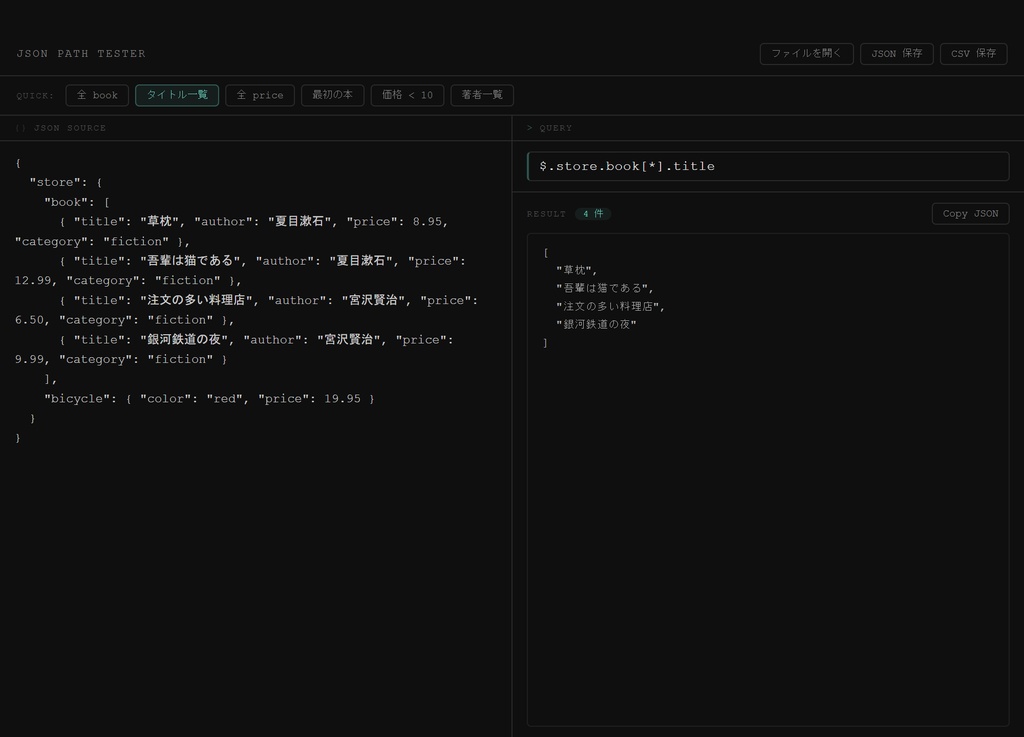Viewport: 1024px width, 737px height.
Task: Click "注文の多い料理店" in the result list
Action: pyautogui.click(x=608, y=306)
